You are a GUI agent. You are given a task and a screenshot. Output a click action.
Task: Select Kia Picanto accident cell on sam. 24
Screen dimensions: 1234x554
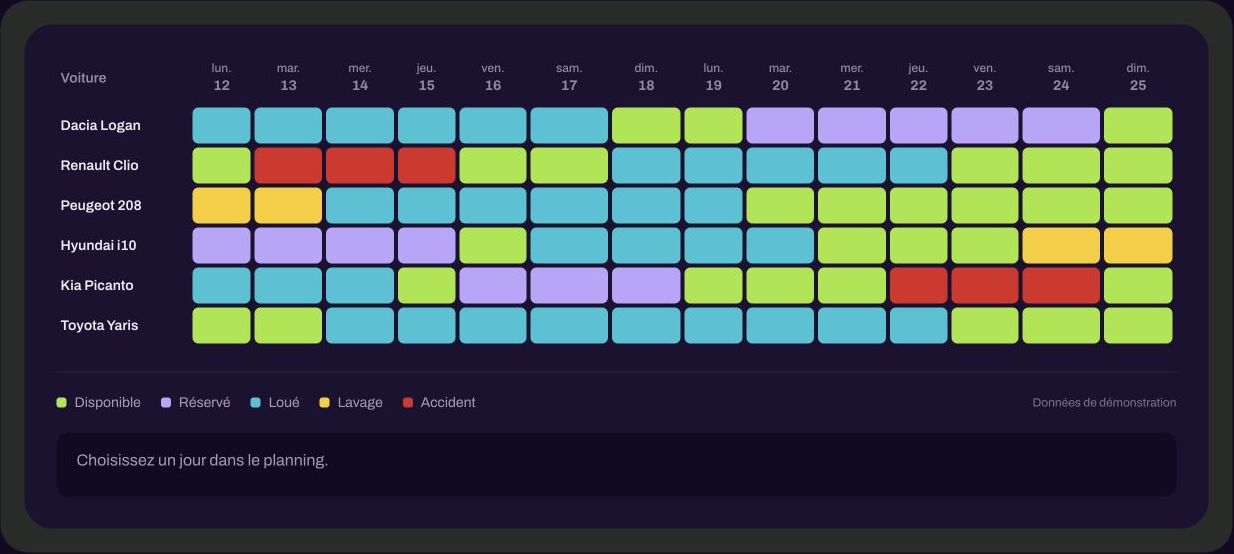1061,286
